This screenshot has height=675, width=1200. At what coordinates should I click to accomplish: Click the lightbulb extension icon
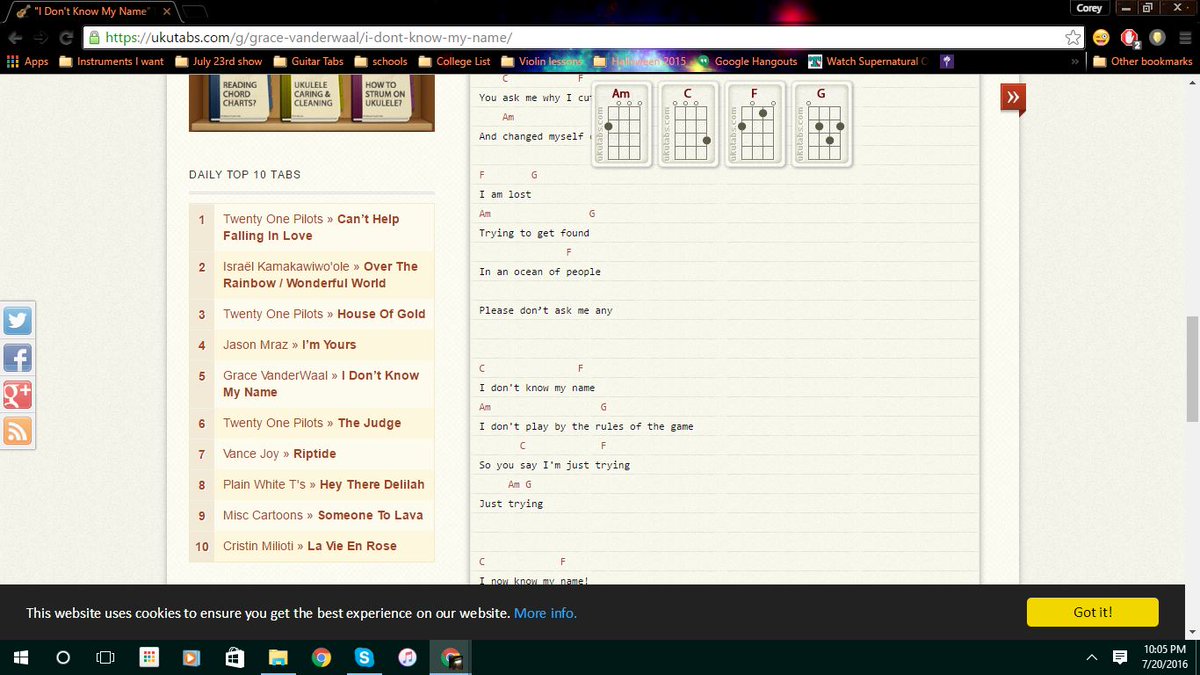point(1157,38)
